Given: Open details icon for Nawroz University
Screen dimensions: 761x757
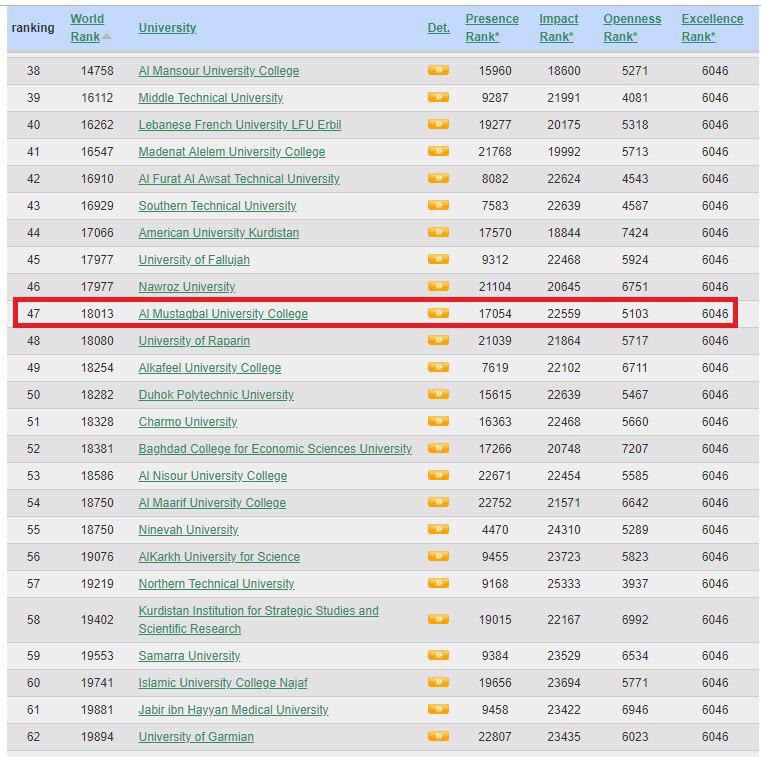Looking at the screenshot, I should 437,287.
